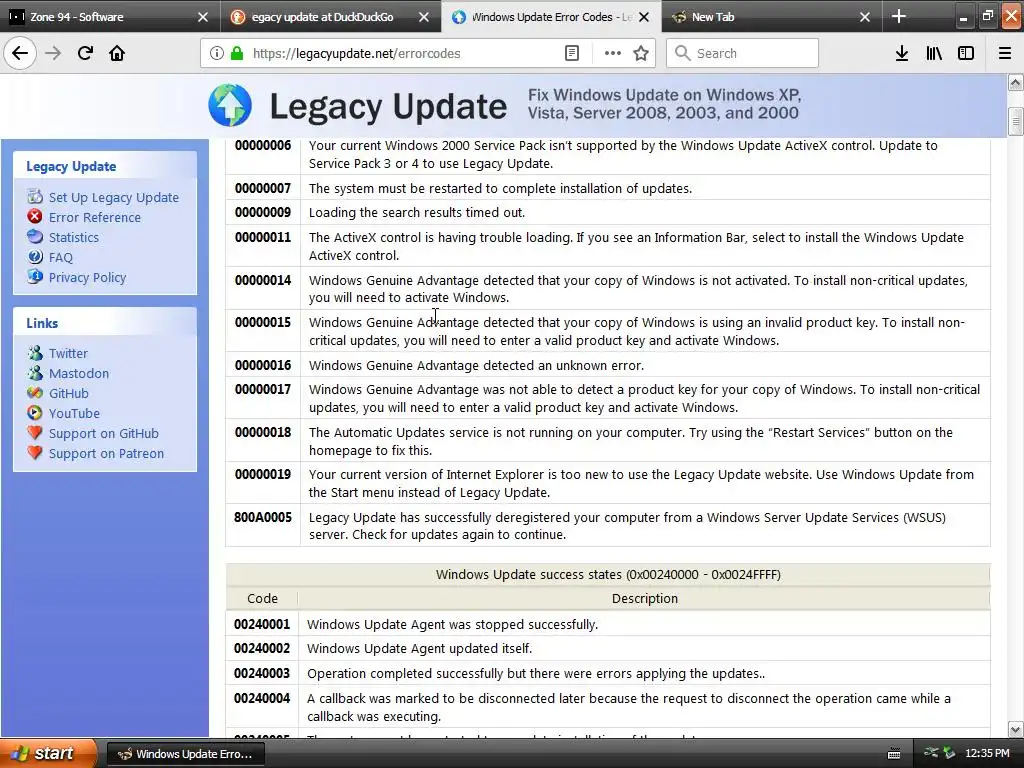Open the Statistics link
Image resolution: width=1024 pixels, height=768 pixels.
pos(74,238)
